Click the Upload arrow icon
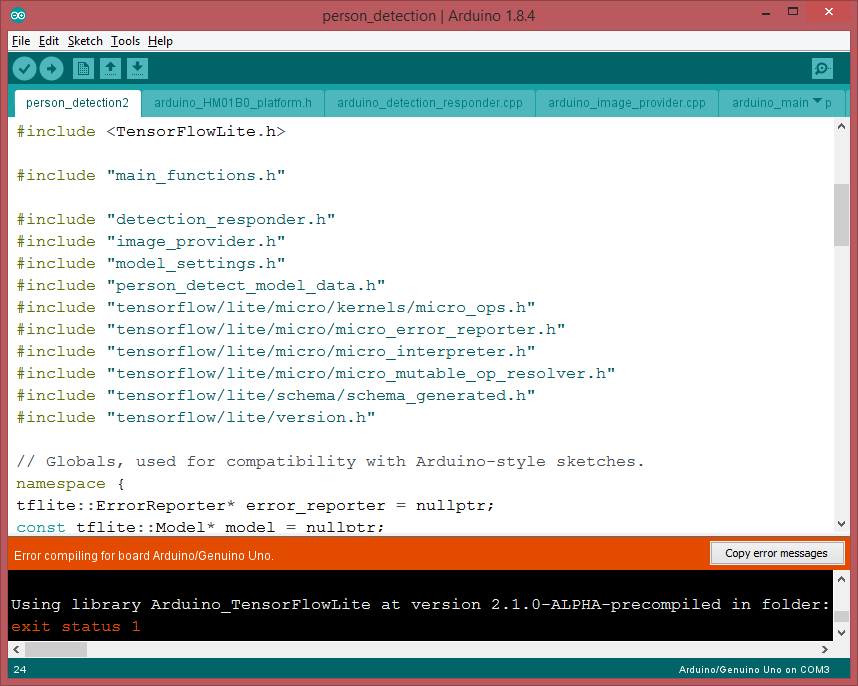Viewport: 858px width, 686px height. [x=51, y=69]
